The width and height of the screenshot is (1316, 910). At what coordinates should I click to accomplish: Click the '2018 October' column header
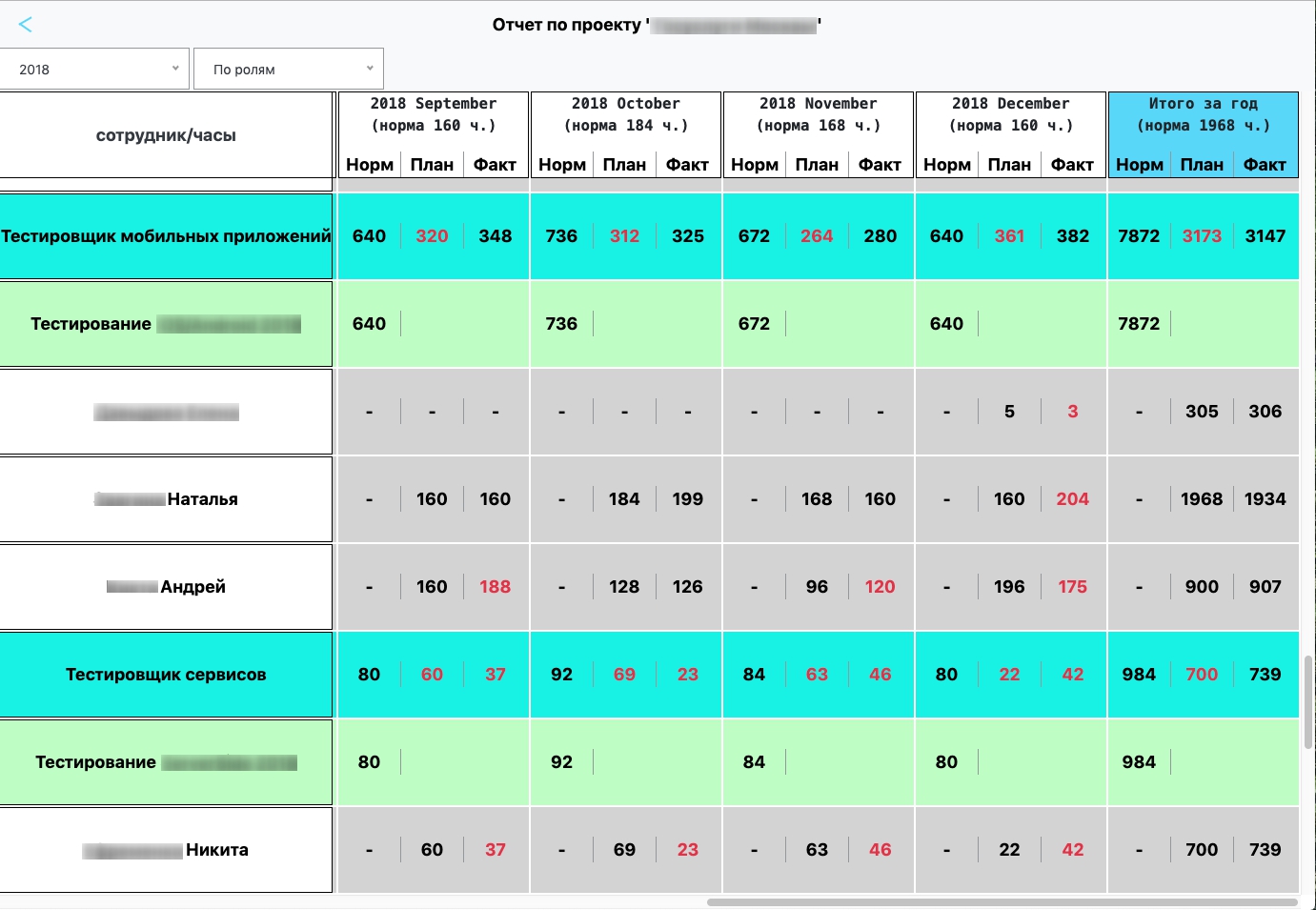click(x=626, y=114)
